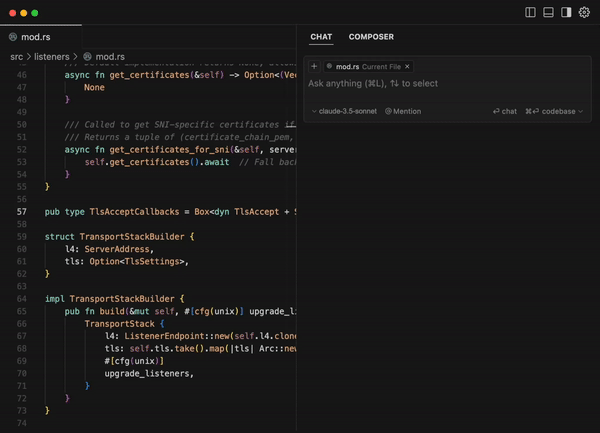The width and height of the screenshot is (600, 433).
Task: Toggle the bottom panel layout icon
Action: pos(548,13)
